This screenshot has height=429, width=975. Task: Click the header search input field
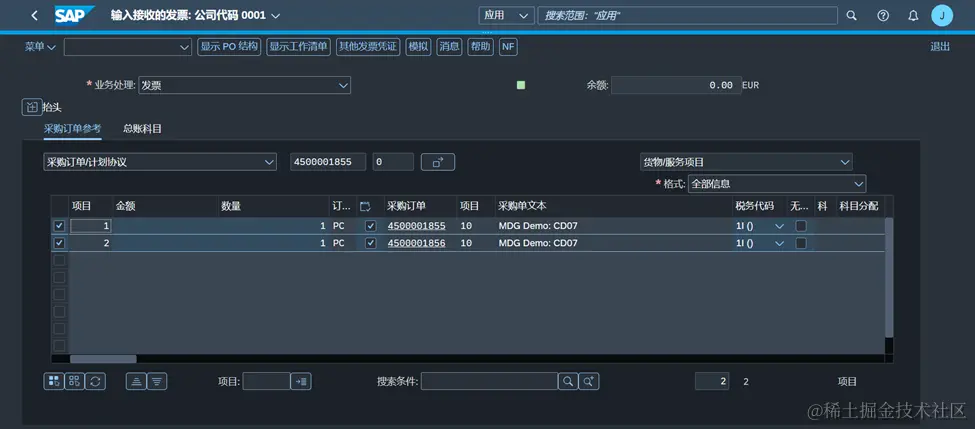click(688, 16)
